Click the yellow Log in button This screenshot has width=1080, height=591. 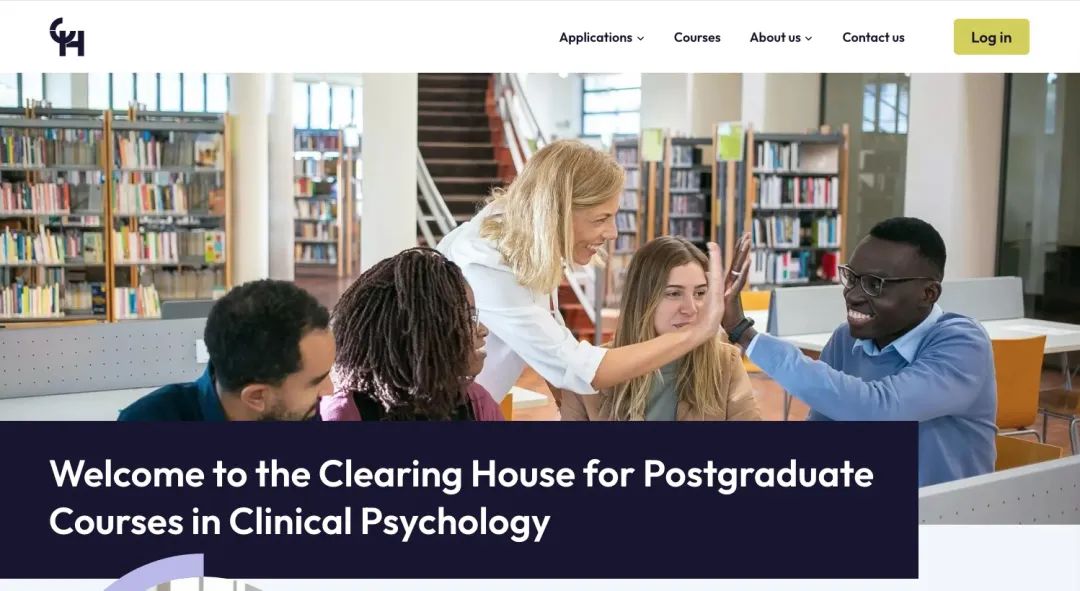pos(991,37)
